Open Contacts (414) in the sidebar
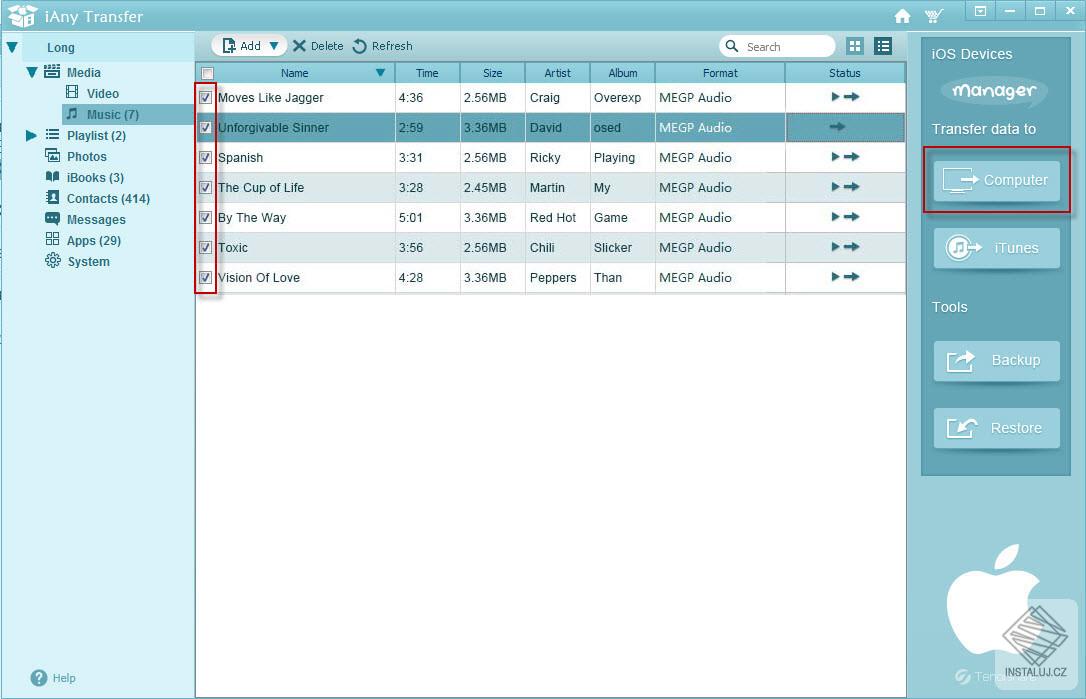Screen dimensions: 1086x699 point(97,198)
